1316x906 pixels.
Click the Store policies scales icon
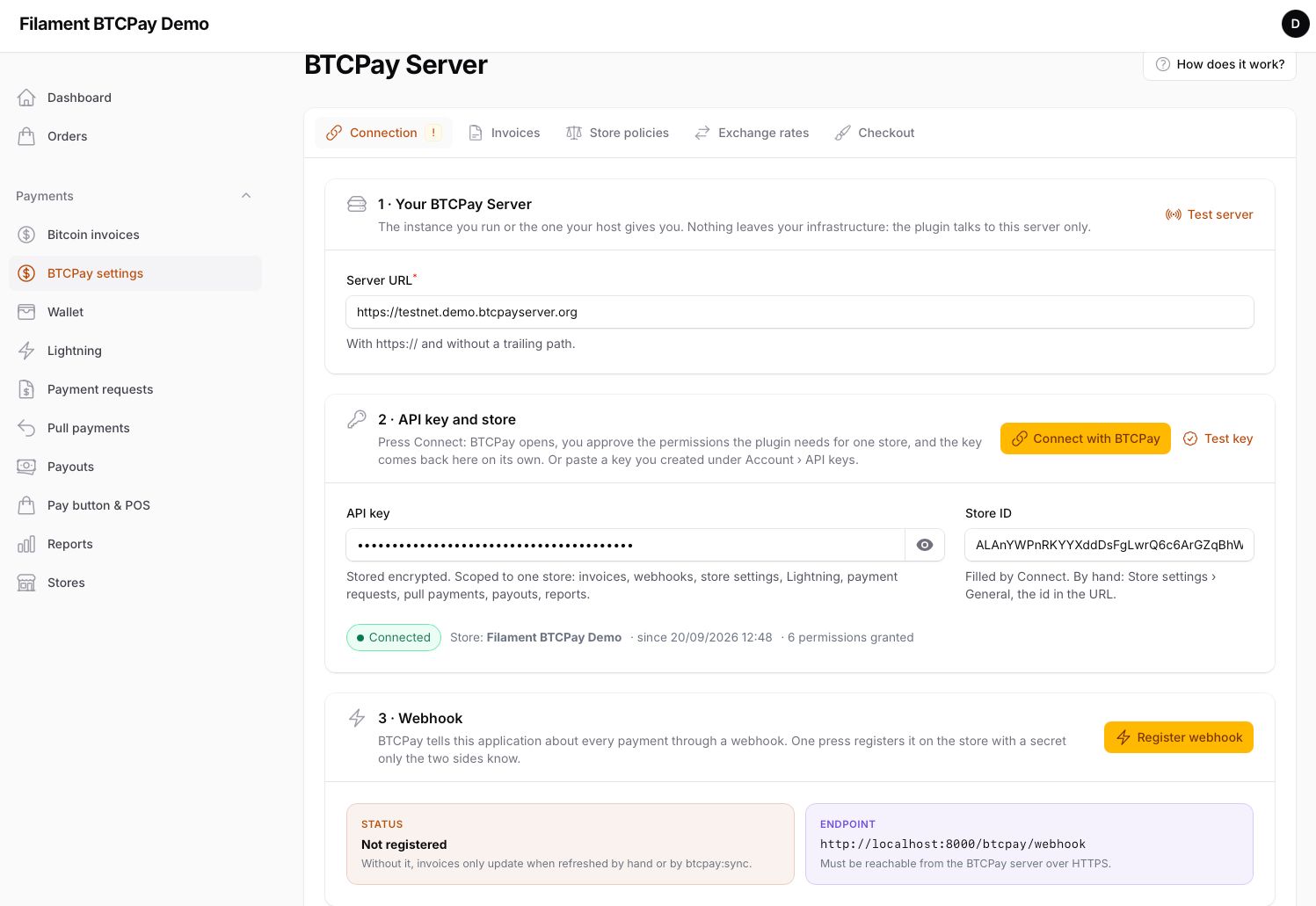tap(574, 133)
